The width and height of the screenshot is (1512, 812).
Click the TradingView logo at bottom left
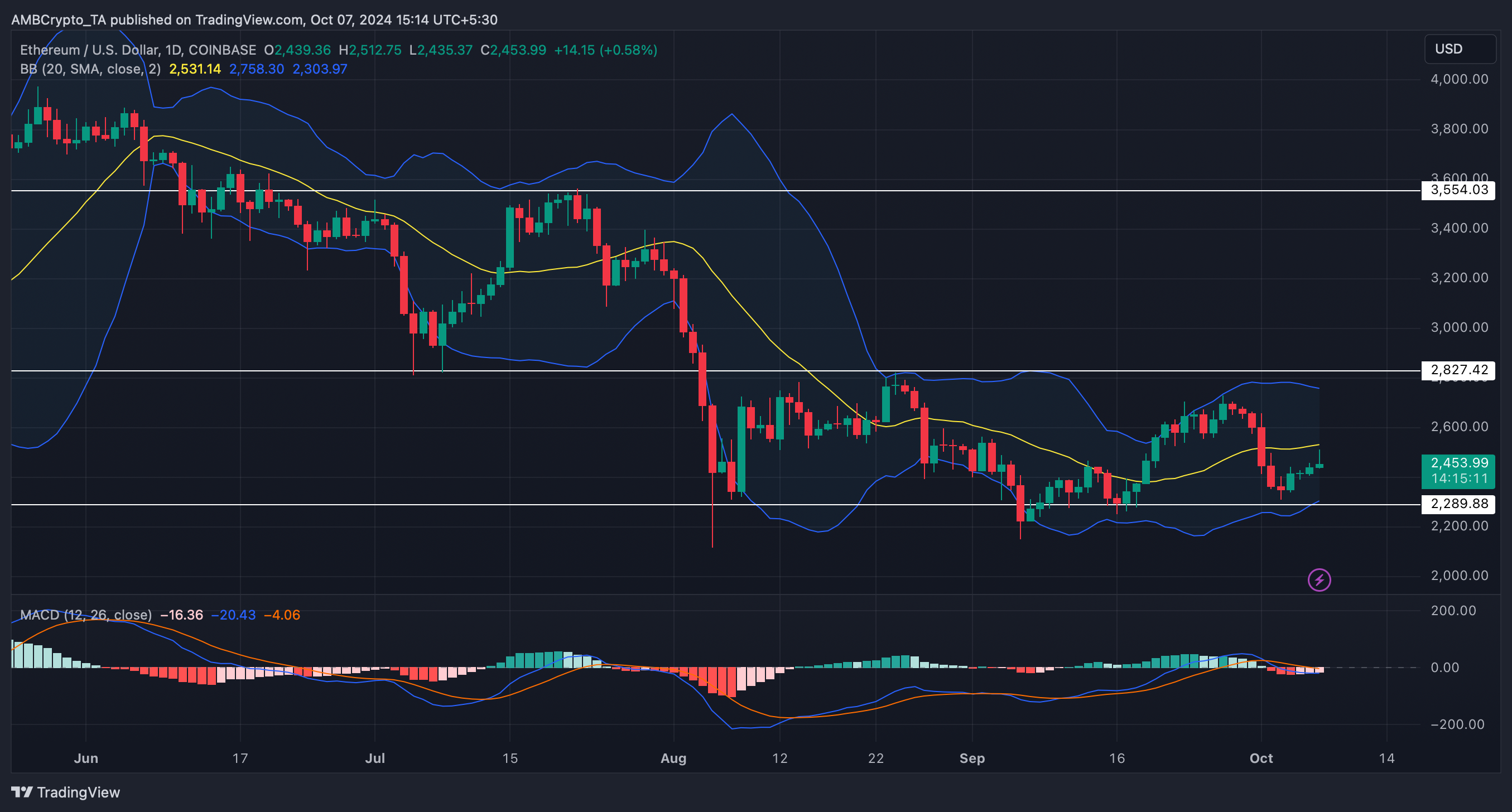pos(65,792)
